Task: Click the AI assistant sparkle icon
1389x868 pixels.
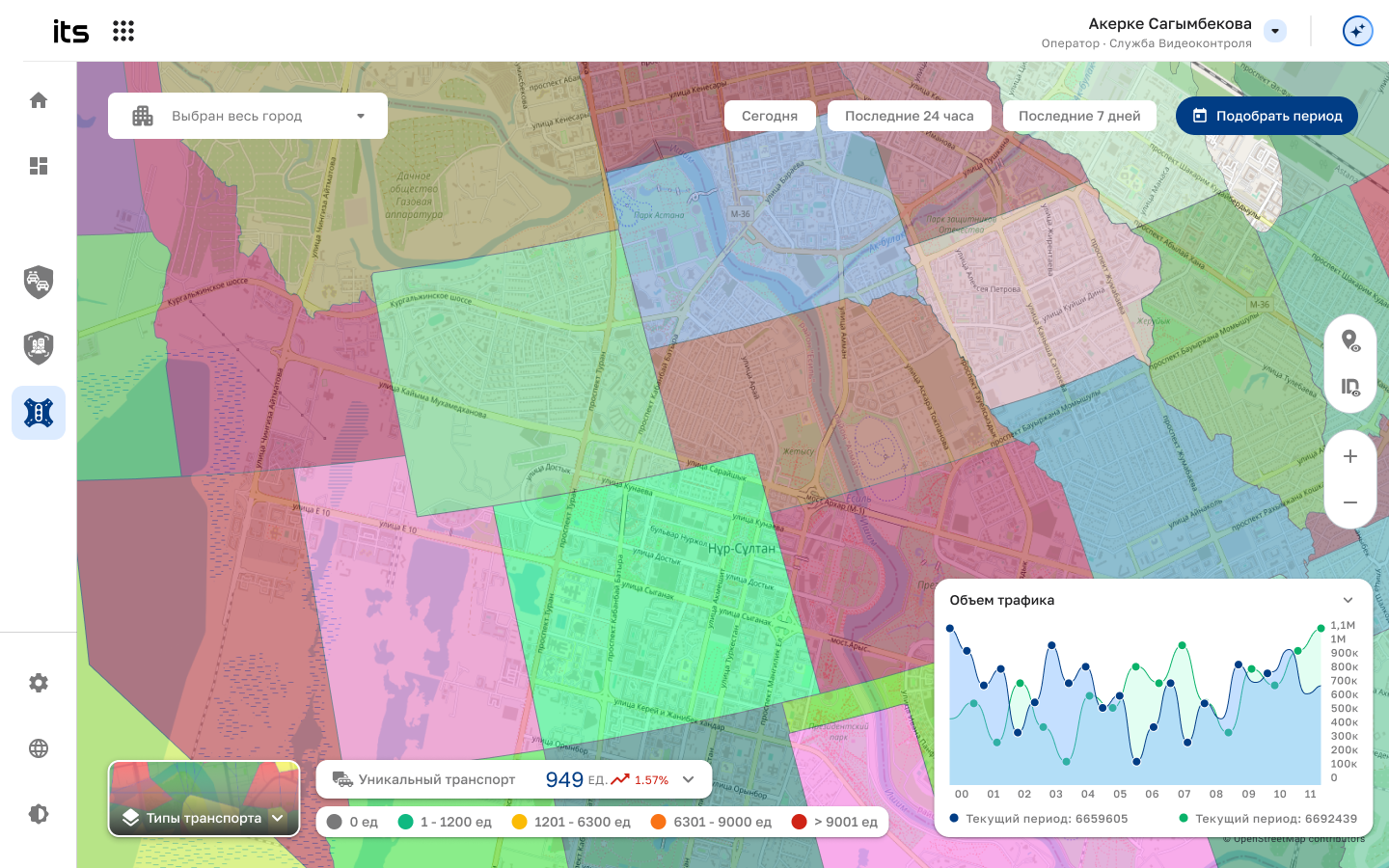Action: (x=1357, y=31)
